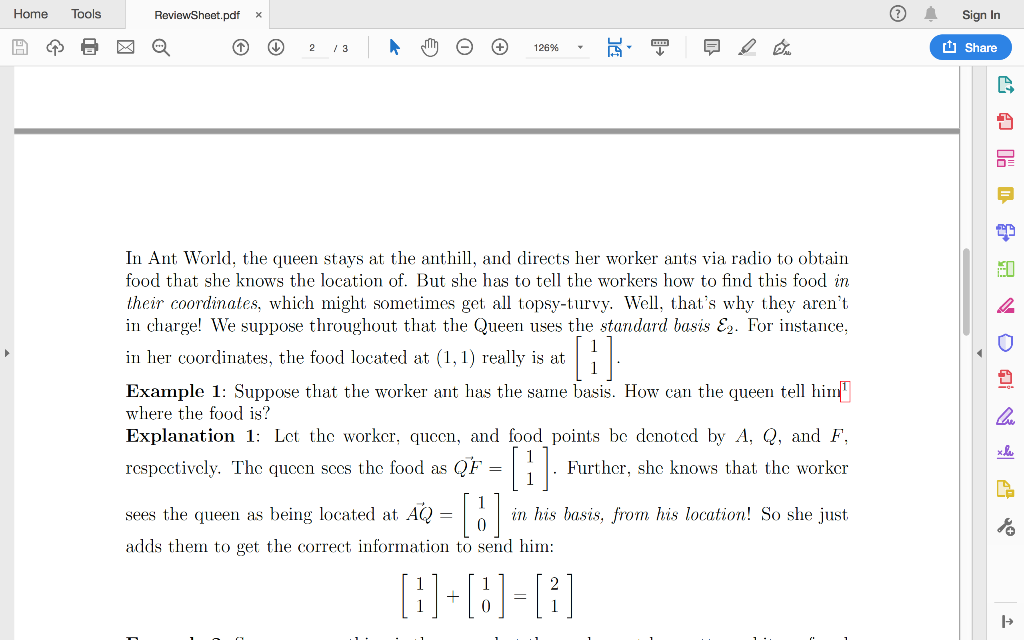This screenshot has width=1024, height=640.
Task: Open Compress PDF tool in sidebar
Action: point(1006,379)
